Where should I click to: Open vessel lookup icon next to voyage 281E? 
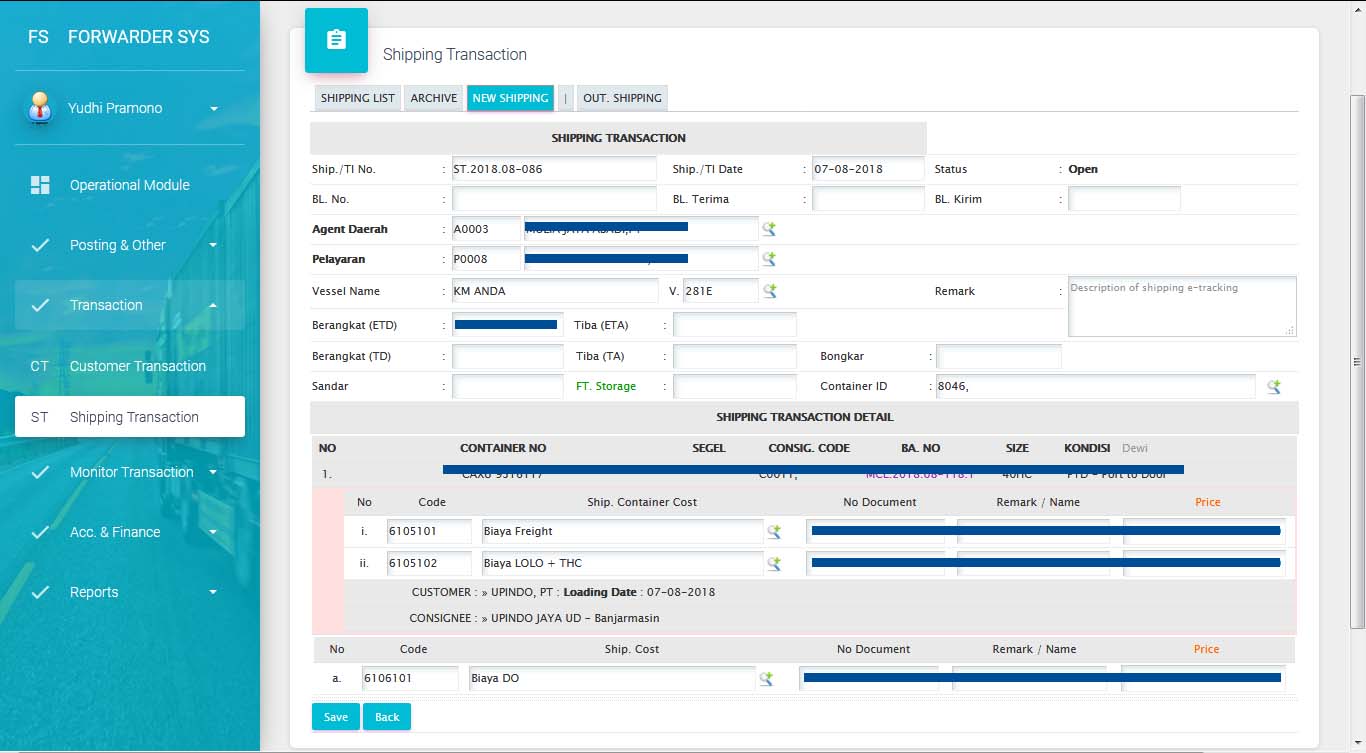(770, 291)
